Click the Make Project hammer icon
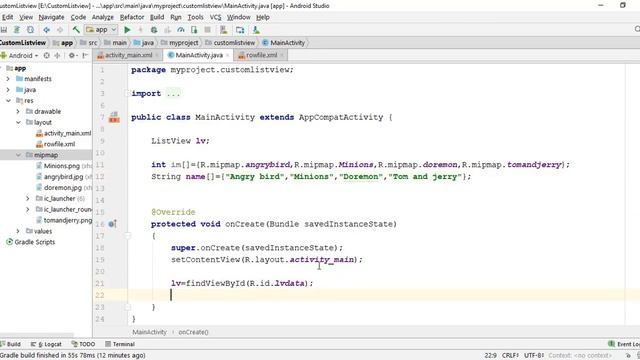The image size is (640, 360). click(x=76, y=30)
